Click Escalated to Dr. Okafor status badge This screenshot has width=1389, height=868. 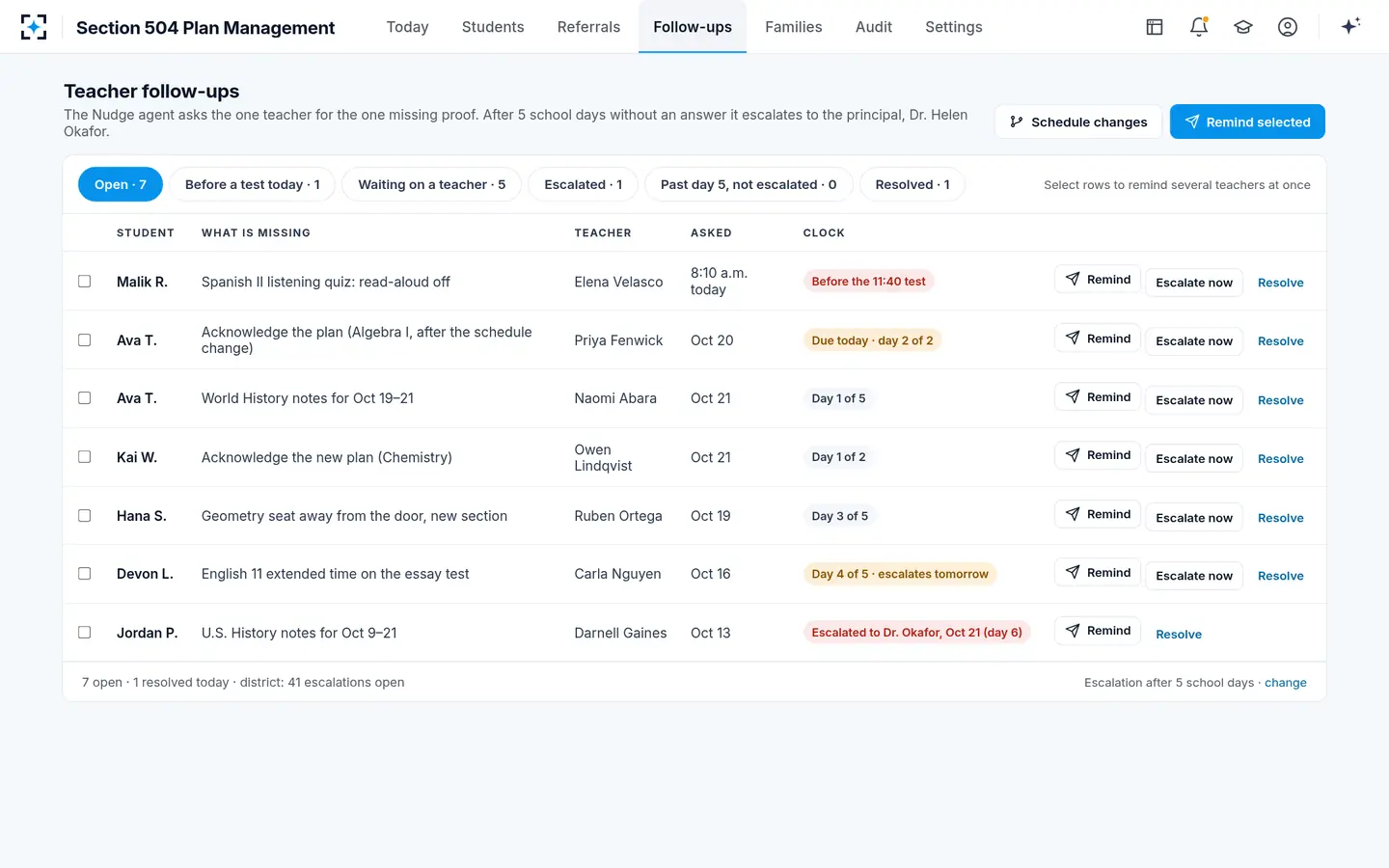point(916,633)
